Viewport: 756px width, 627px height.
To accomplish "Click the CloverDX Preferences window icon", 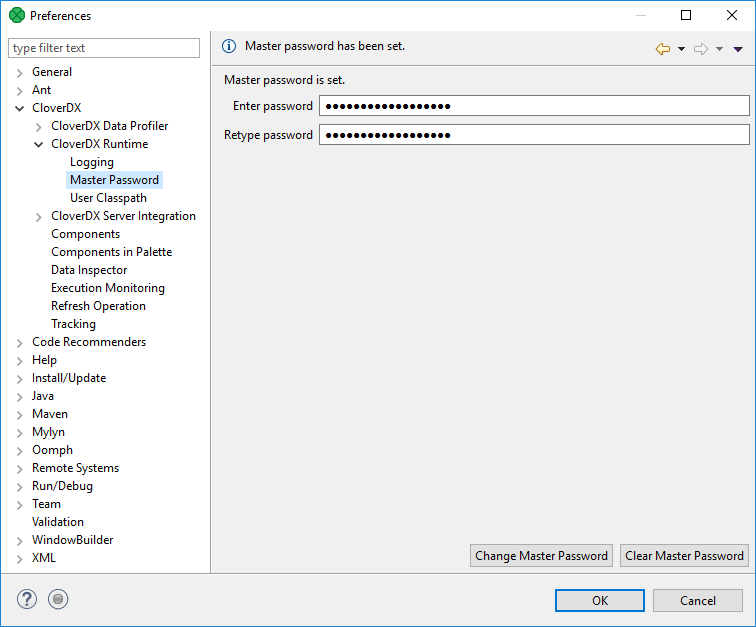I will click(16, 16).
